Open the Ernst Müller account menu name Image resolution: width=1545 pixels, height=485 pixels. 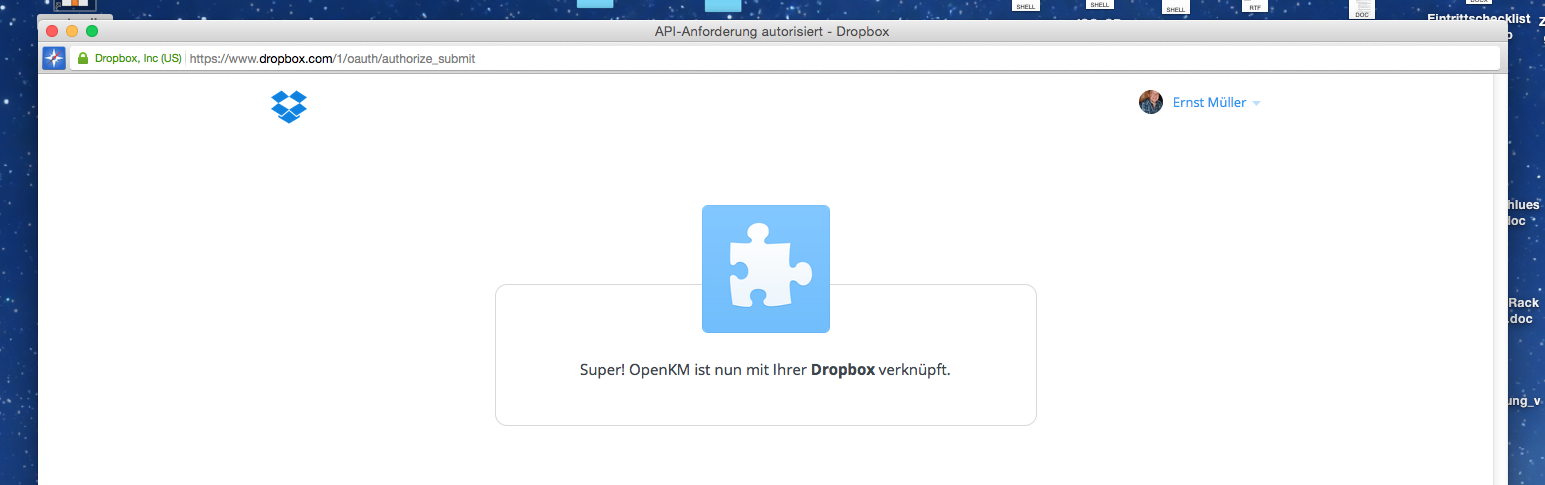coord(1209,102)
